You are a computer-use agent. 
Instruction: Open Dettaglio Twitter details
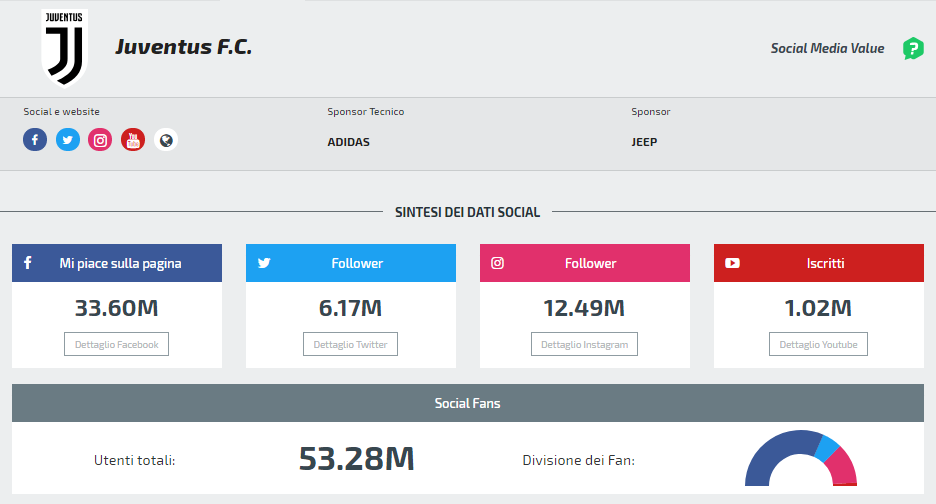tap(350, 344)
